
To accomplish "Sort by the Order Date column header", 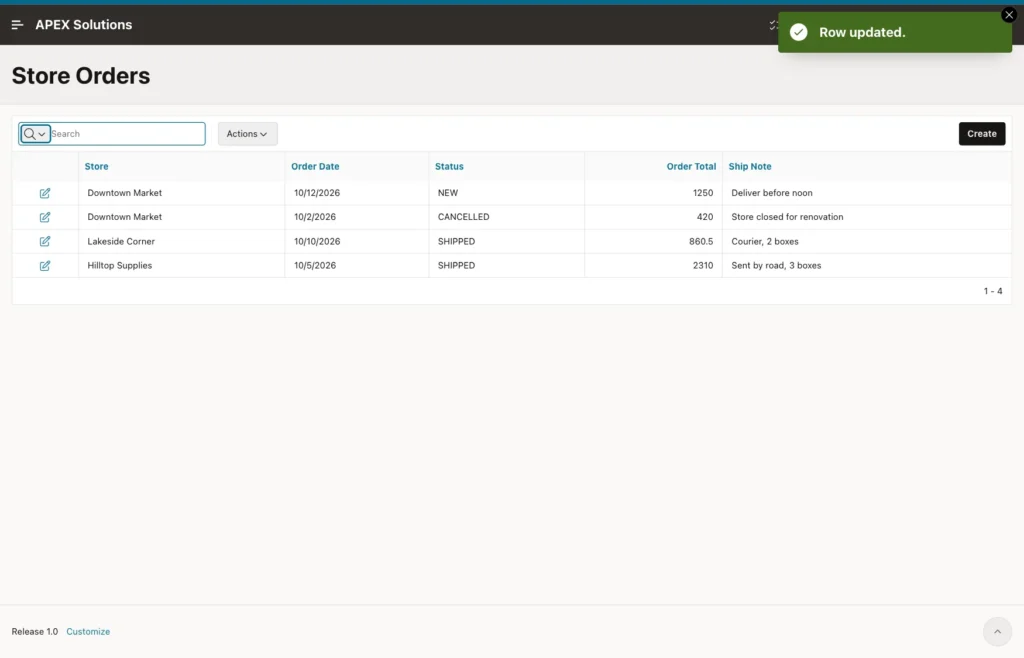I will click(x=315, y=166).
